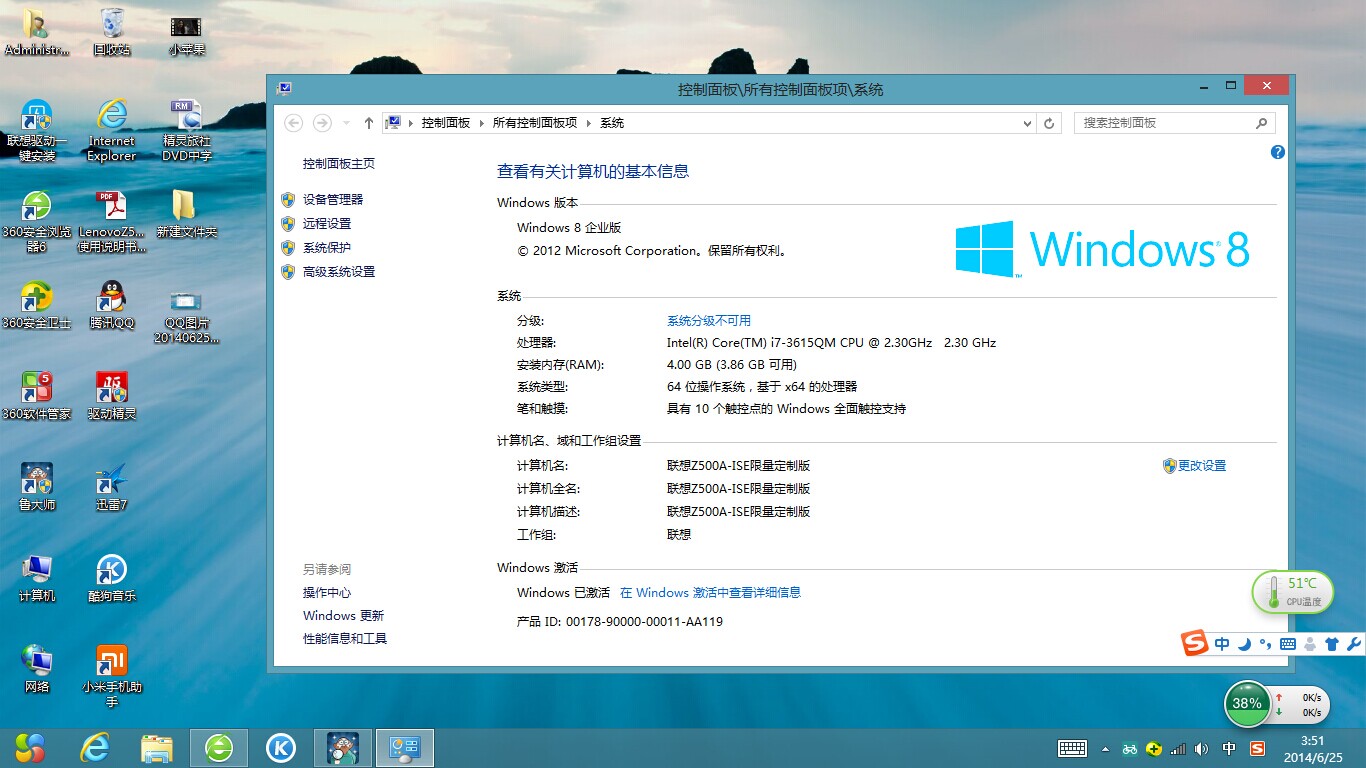1366x768 pixels.
Task: Expand the address bar history dropdown
Action: 1027,123
